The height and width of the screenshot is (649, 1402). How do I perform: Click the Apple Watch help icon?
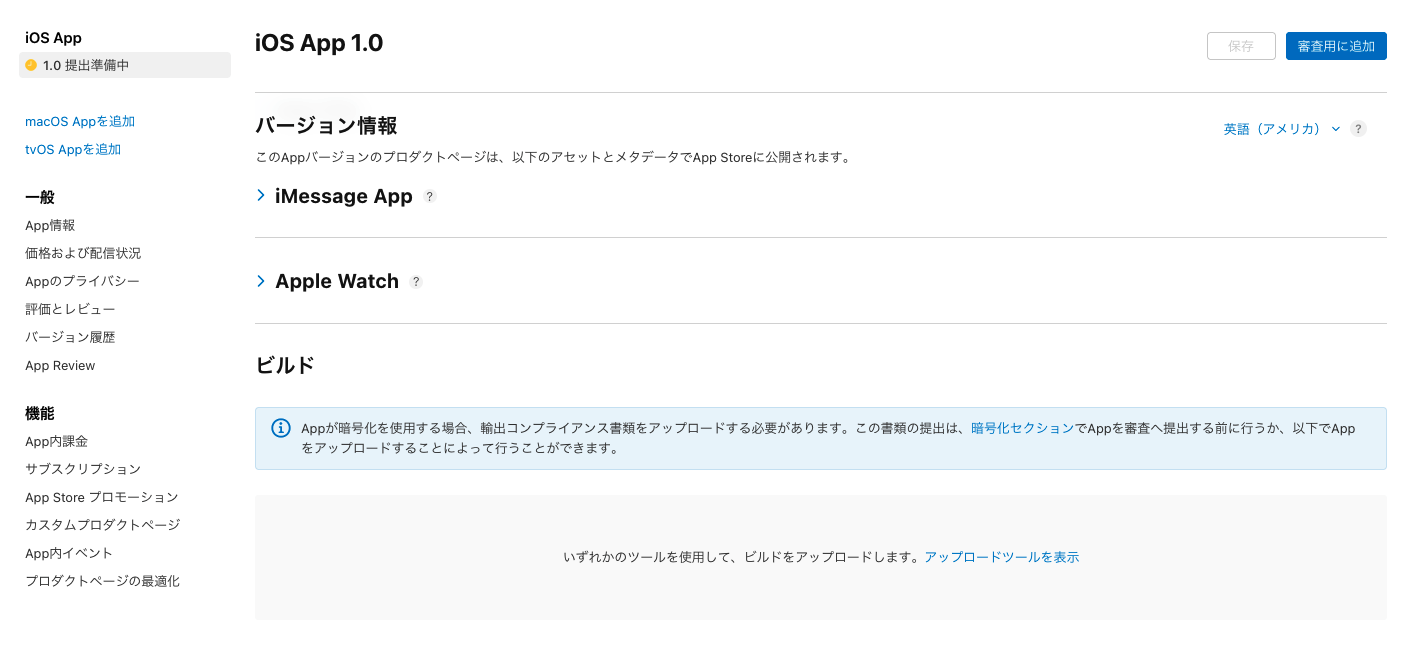[416, 281]
